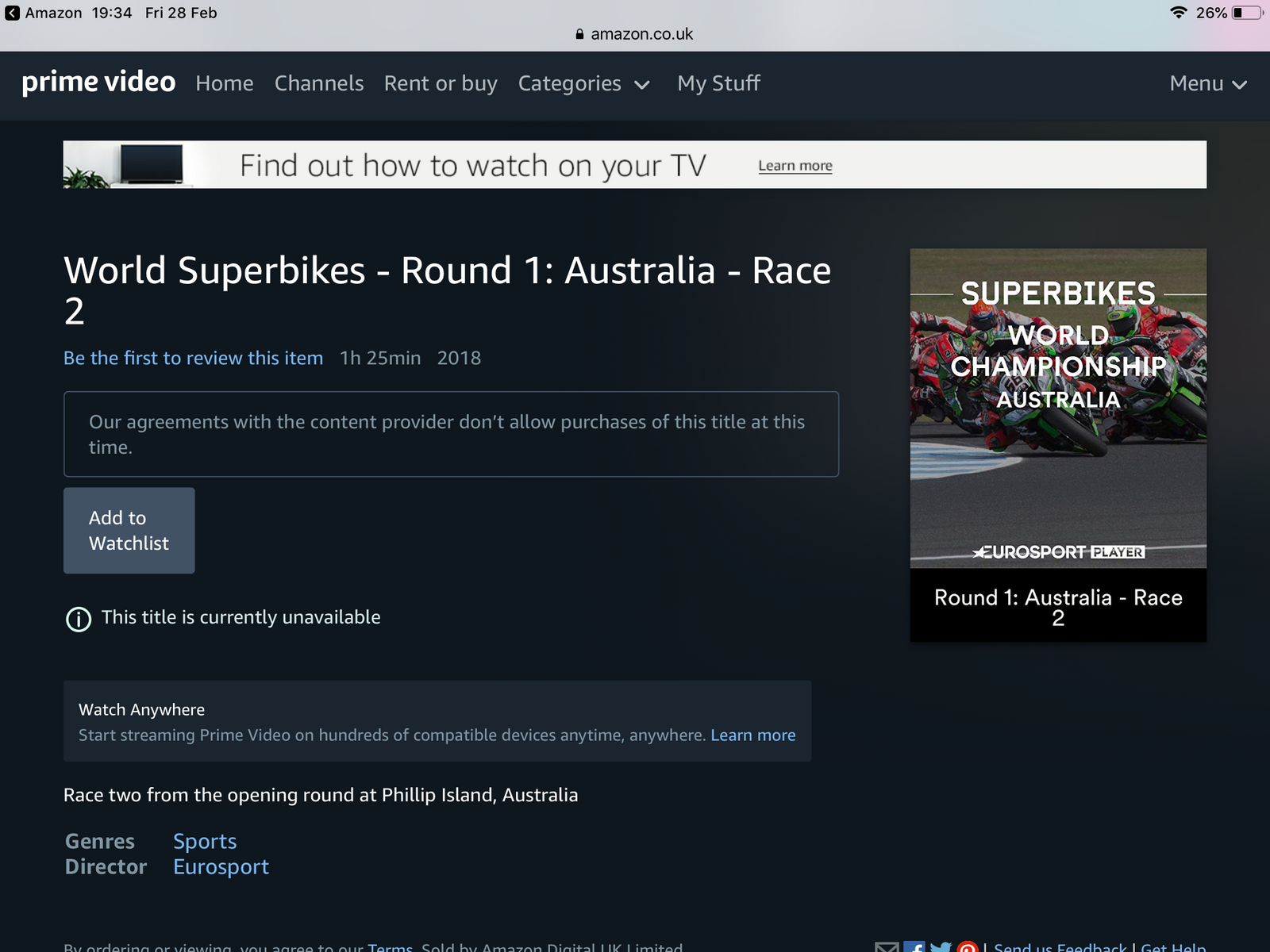
Task: Open the Channels section
Action: point(319,83)
